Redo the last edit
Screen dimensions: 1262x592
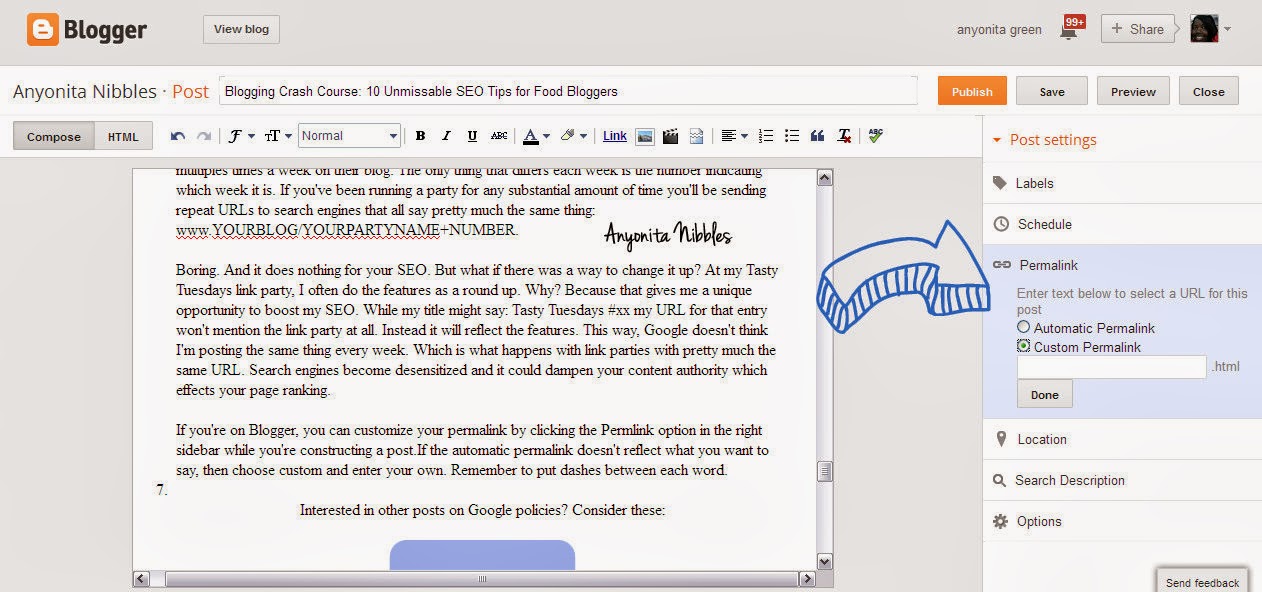pos(203,136)
